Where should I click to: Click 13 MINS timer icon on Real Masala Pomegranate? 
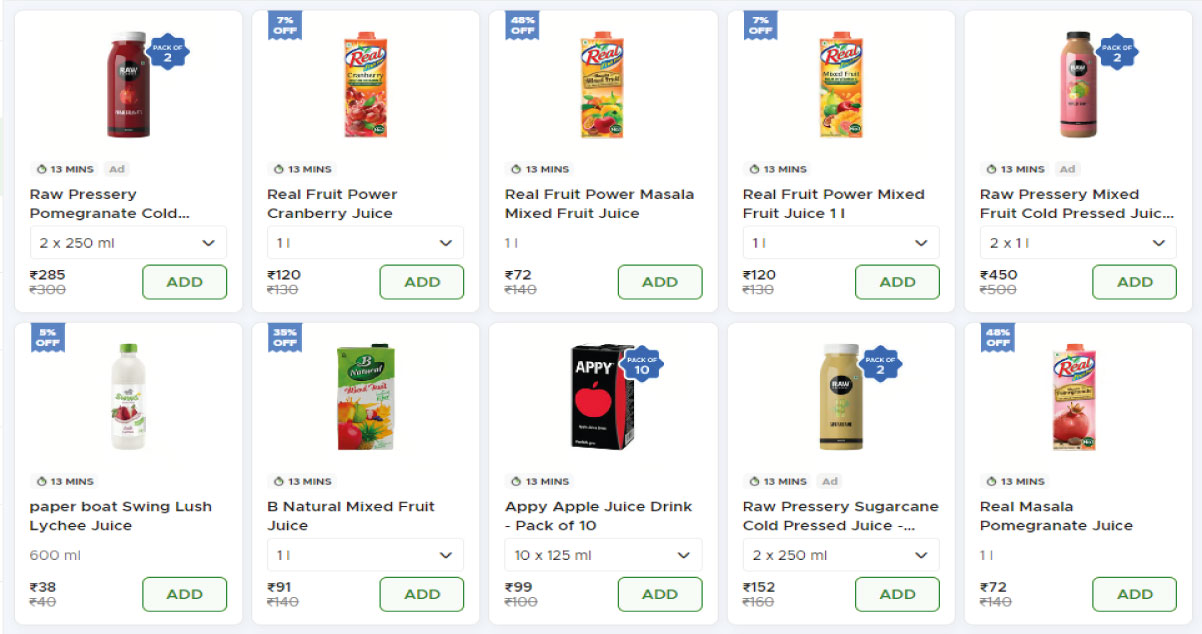992,482
